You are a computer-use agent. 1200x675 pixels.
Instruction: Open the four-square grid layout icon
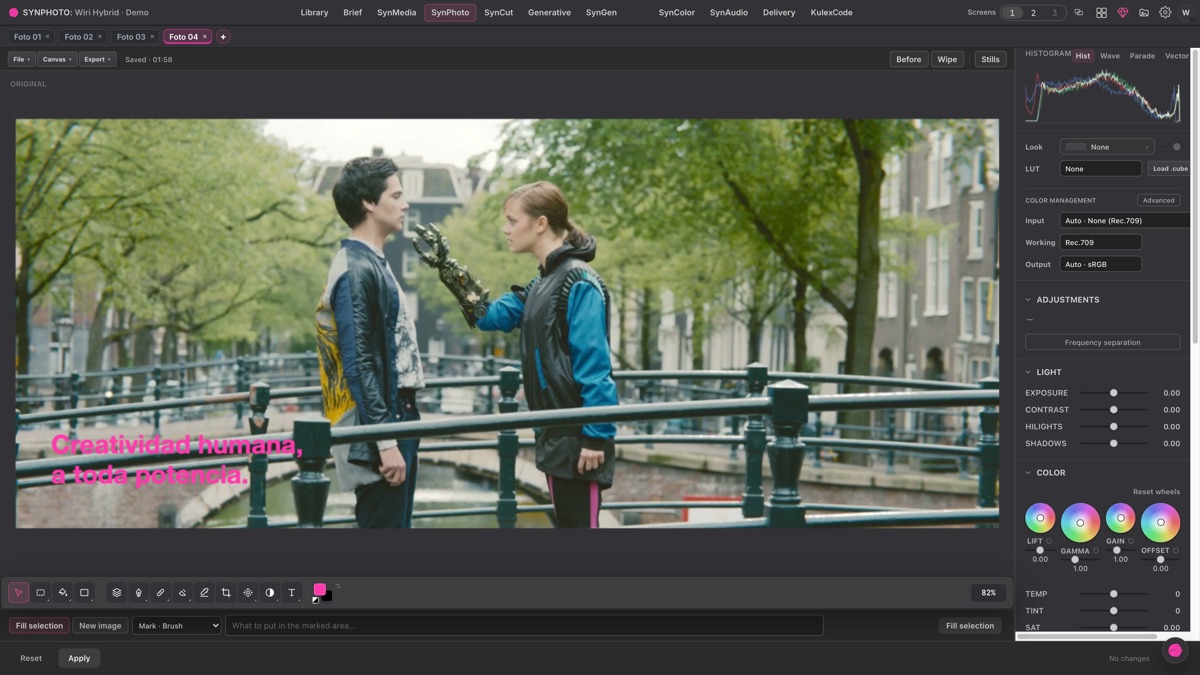tap(1101, 13)
